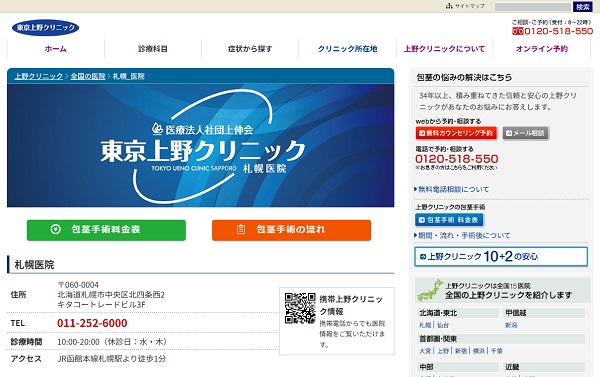Open the 症状から探す menu item

(x=250, y=49)
